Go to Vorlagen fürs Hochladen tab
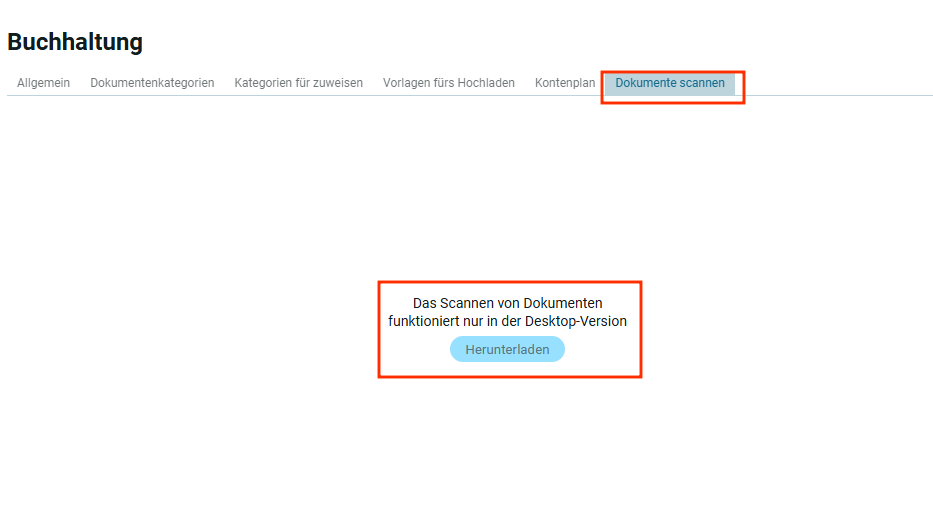Viewport: 933px width, 507px height. 448,83
